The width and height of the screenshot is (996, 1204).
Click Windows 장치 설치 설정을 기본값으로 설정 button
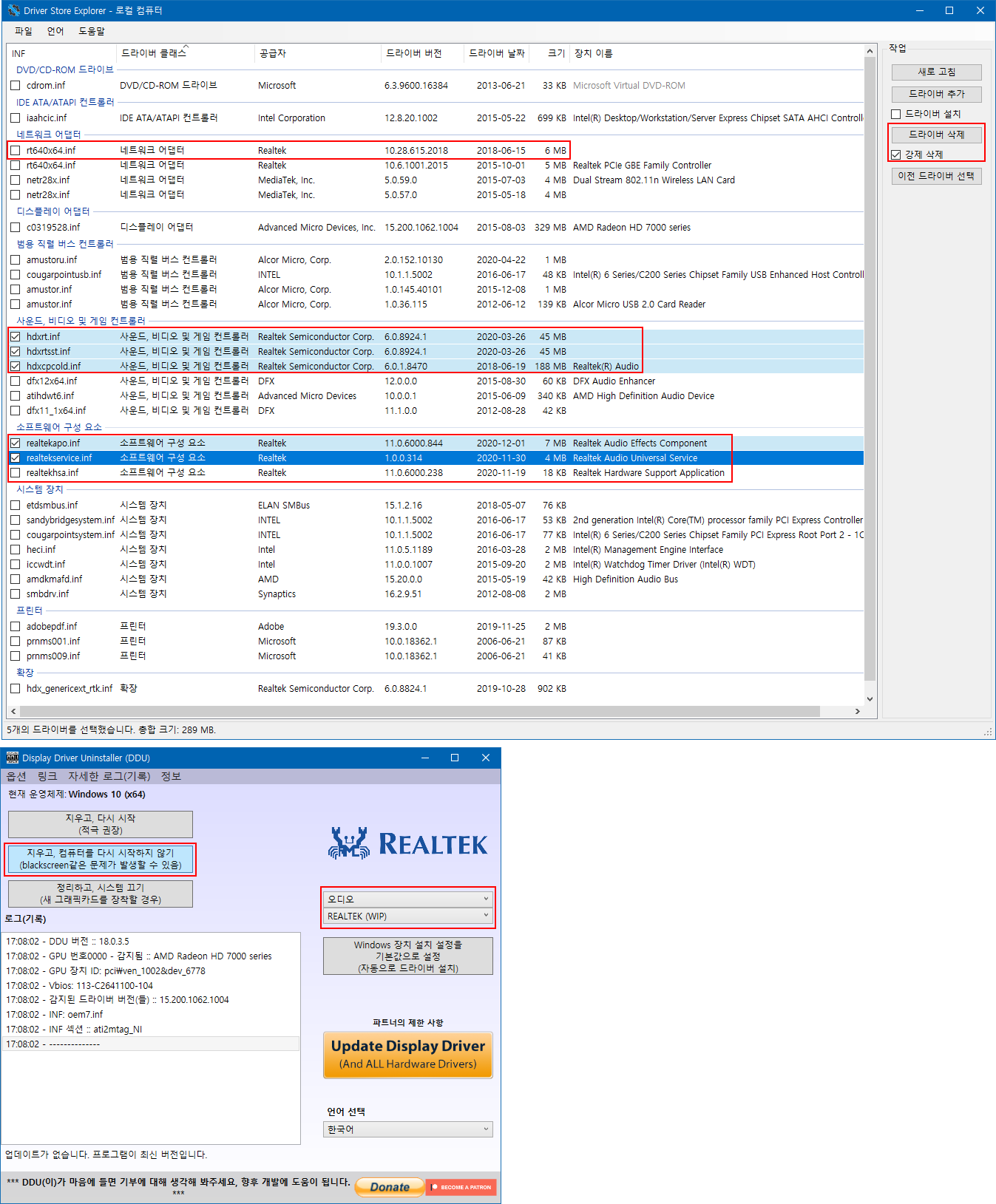tap(408, 956)
